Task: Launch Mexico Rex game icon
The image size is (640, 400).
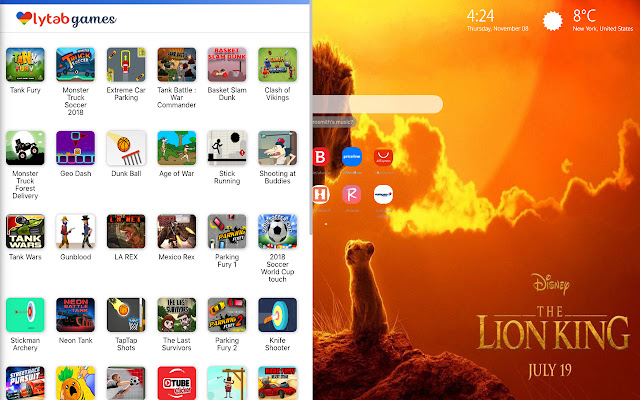Action: click(x=177, y=231)
